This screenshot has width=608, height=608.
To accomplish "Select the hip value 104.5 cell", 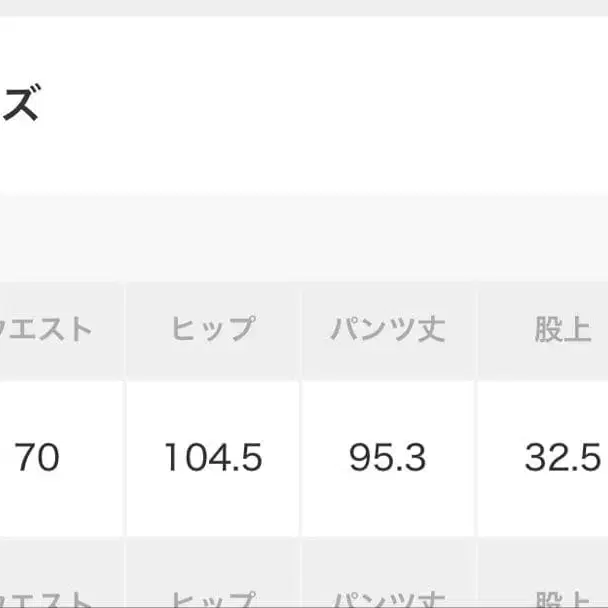I will click(x=212, y=458).
